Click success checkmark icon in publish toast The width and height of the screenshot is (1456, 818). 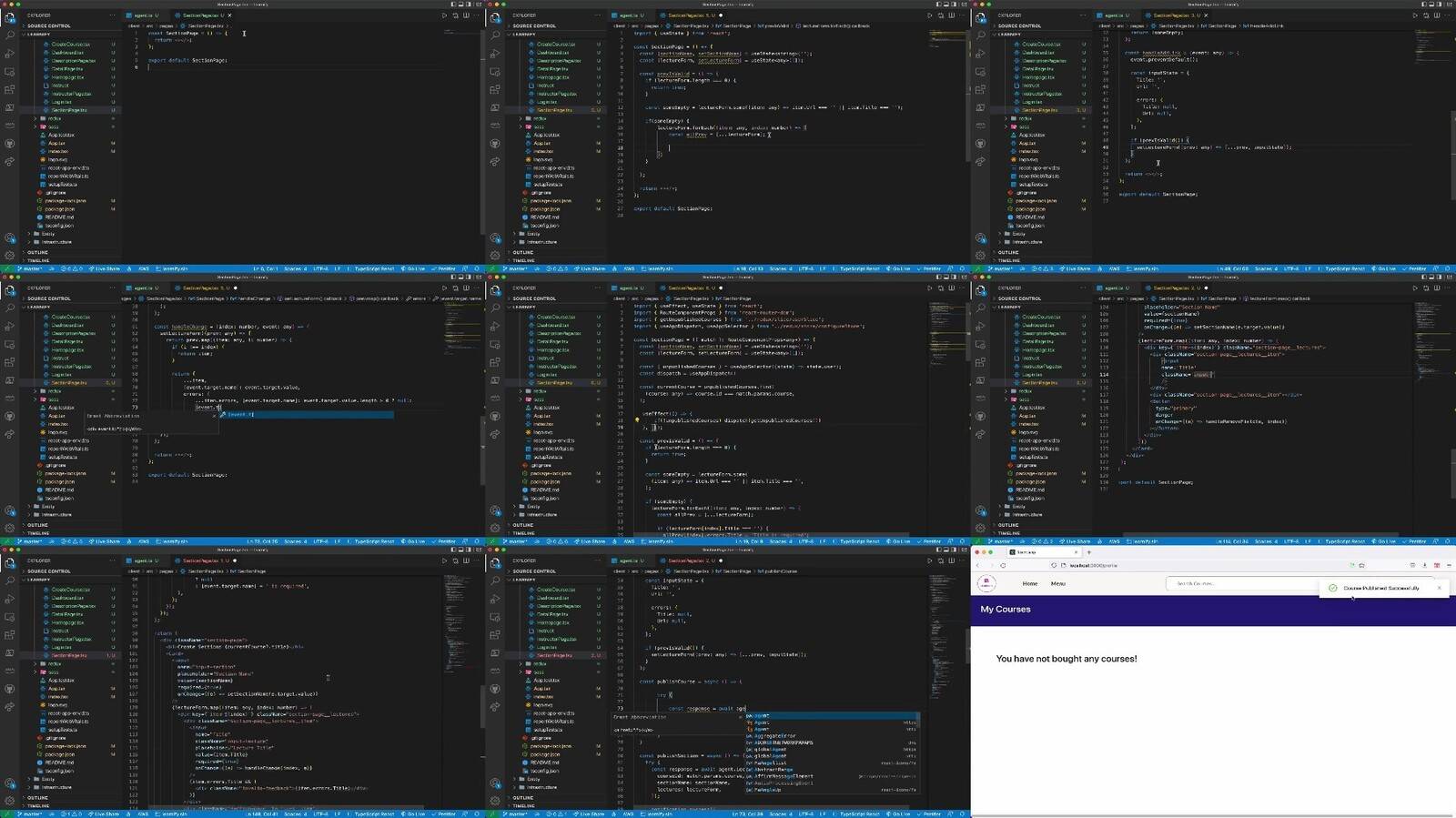[x=1332, y=588]
